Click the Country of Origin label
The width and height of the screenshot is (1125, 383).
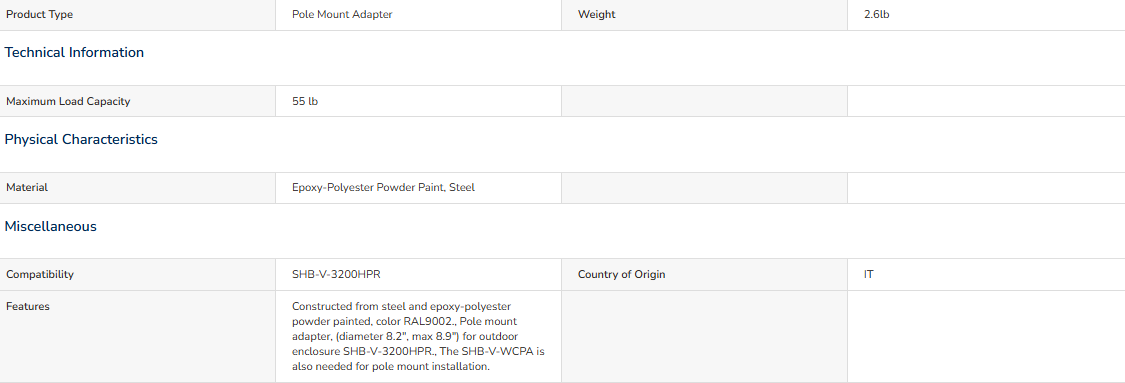(x=621, y=275)
